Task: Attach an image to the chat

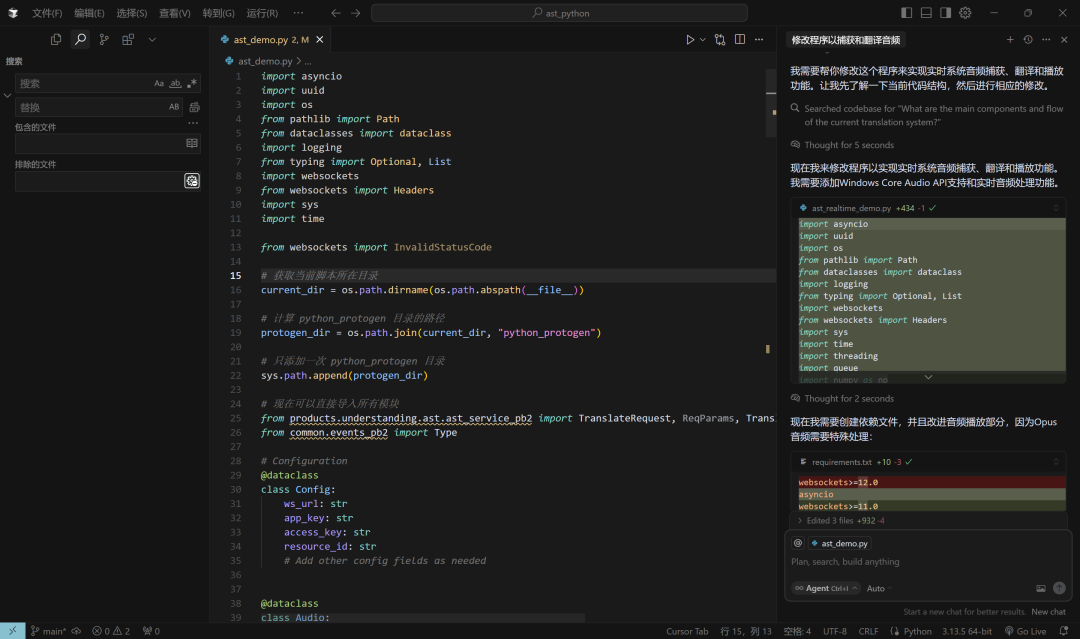Action: (1041, 588)
